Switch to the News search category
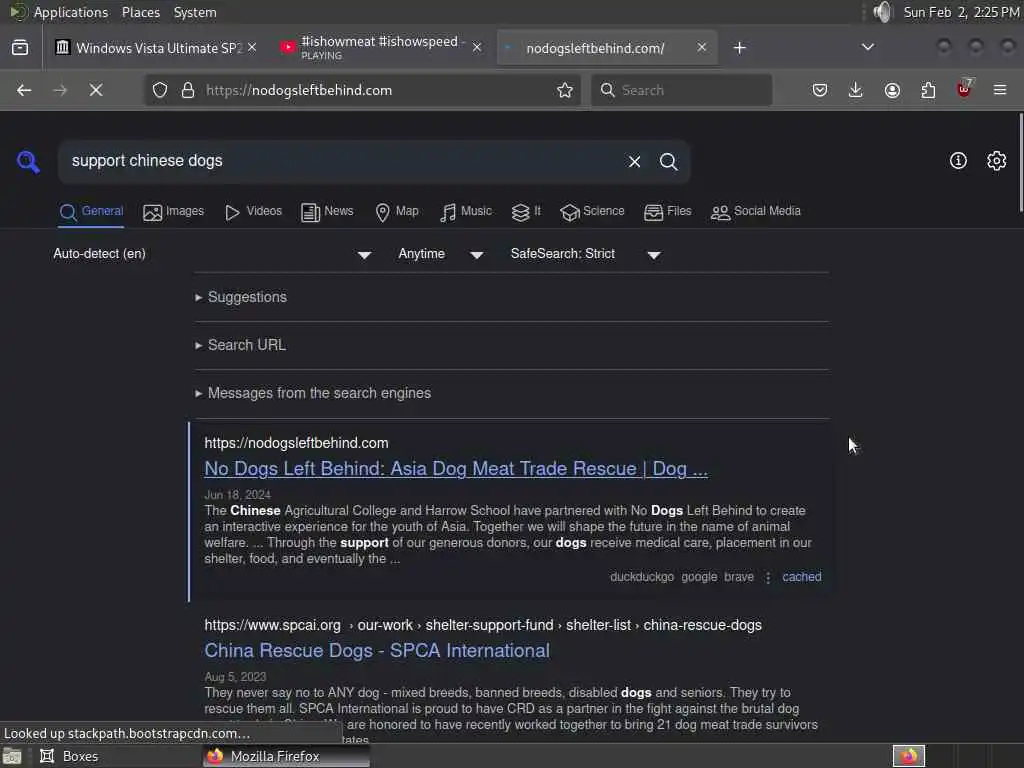 click(x=327, y=212)
